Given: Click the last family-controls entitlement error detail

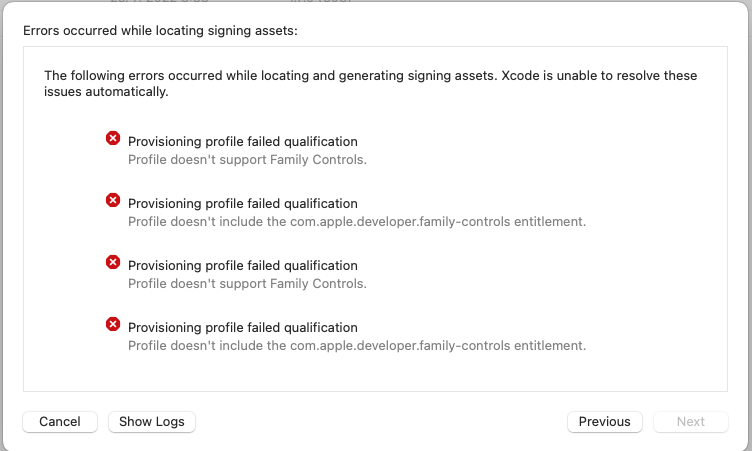Looking at the screenshot, I should tap(356, 345).
